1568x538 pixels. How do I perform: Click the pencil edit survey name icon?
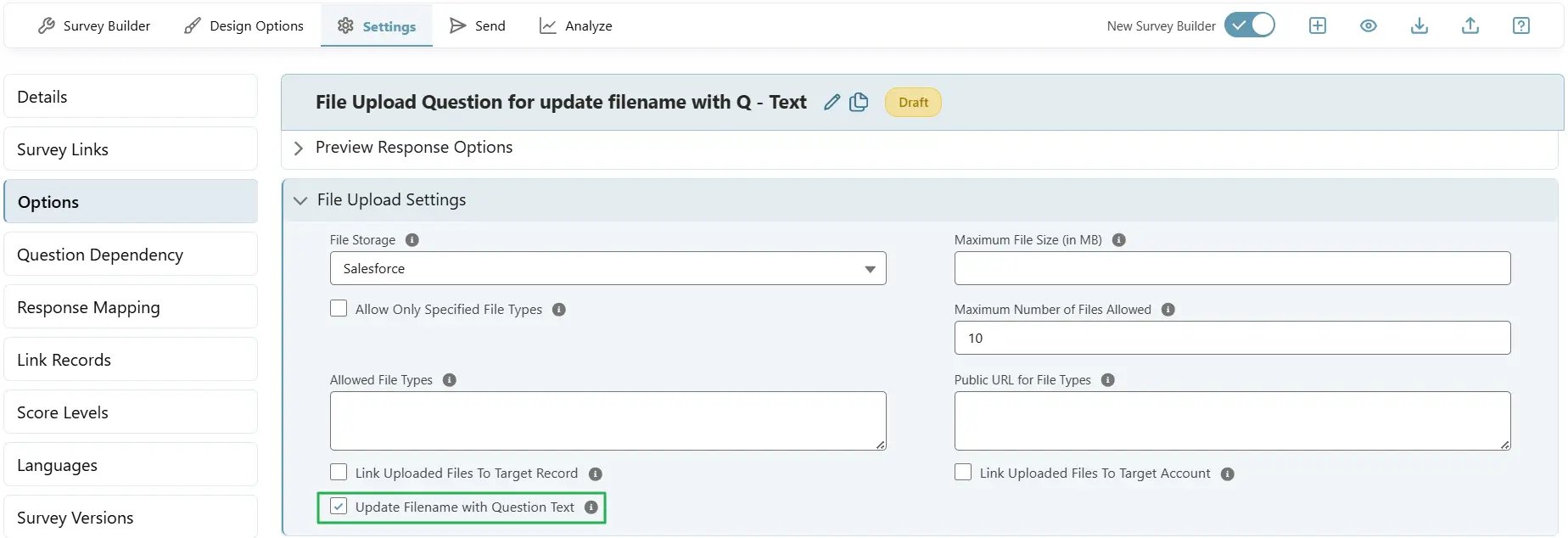coord(832,102)
